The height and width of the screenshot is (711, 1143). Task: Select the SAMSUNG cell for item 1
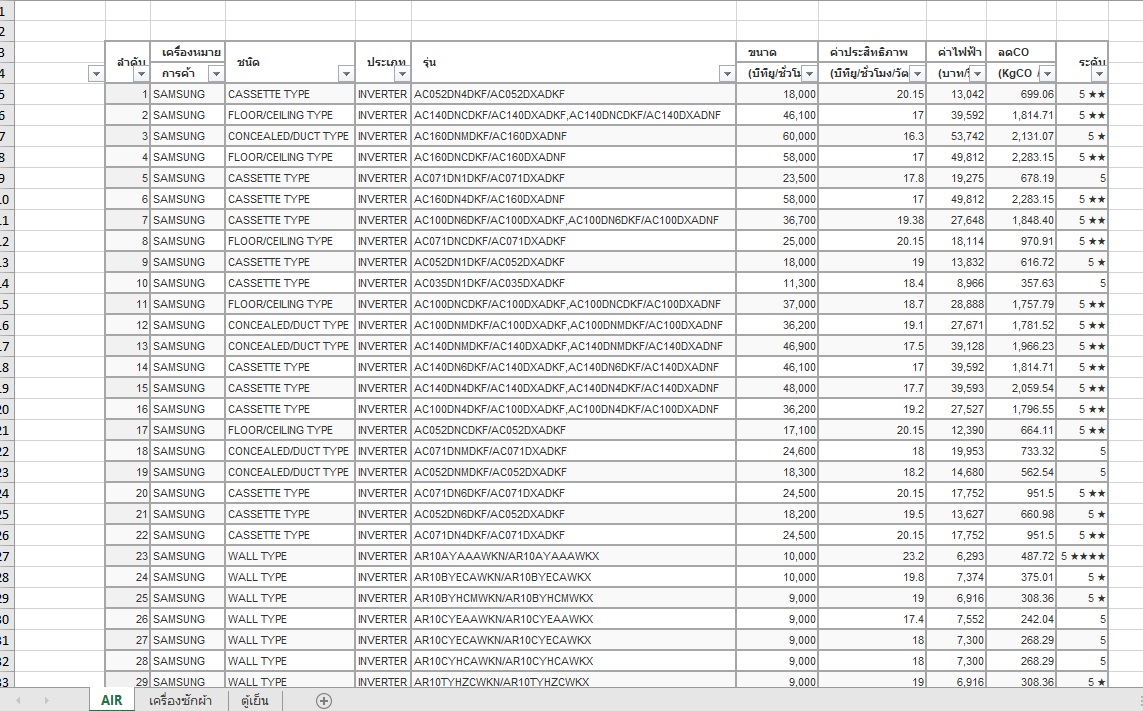pos(188,94)
